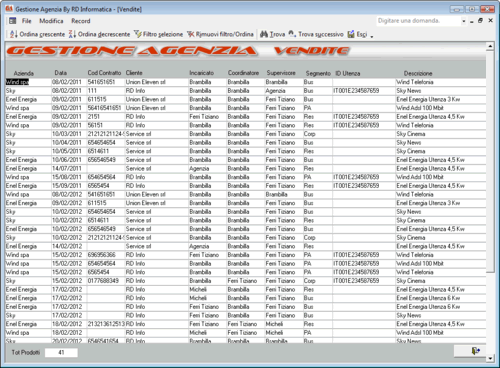This screenshot has width=500, height=368.
Task: Click the vertical scrollbar up arrow
Action: [x=490, y=46]
